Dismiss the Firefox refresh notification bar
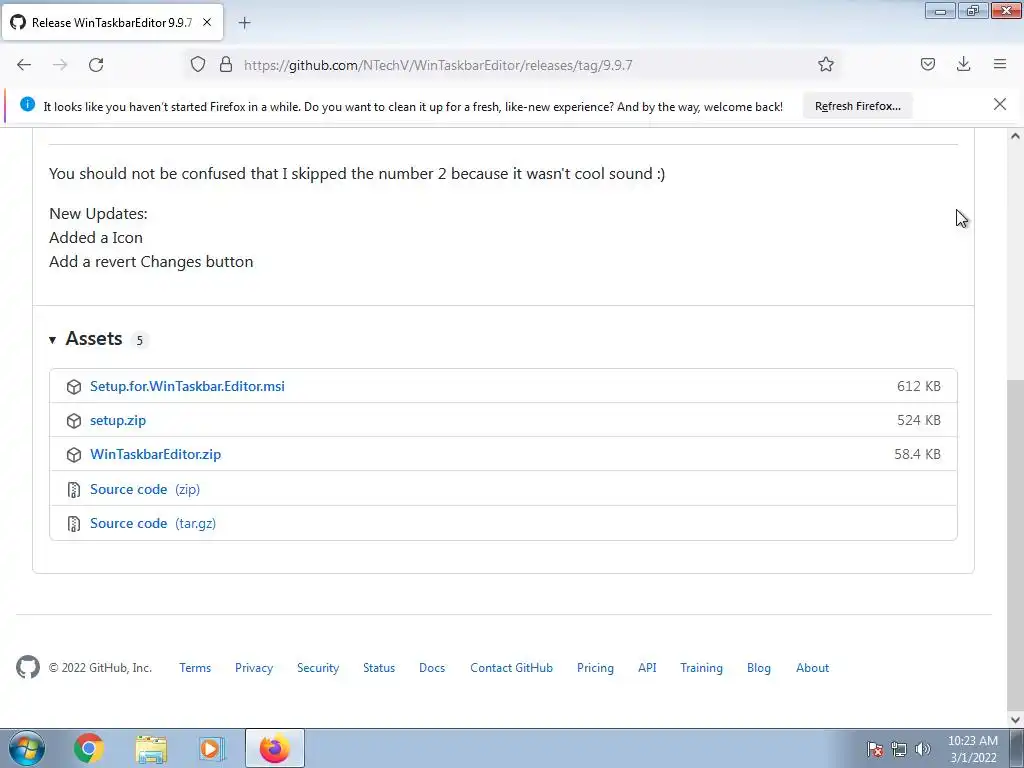Image resolution: width=1024 pixels, height=768 pixels. (x=999, y=104)
